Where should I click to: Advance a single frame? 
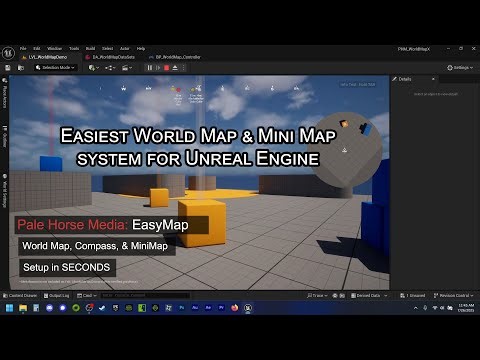(x=158, y=68)
